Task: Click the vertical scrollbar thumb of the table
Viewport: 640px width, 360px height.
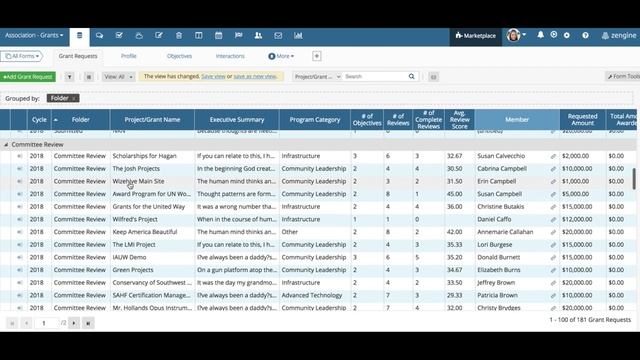Action: click(x=634, y=179)
